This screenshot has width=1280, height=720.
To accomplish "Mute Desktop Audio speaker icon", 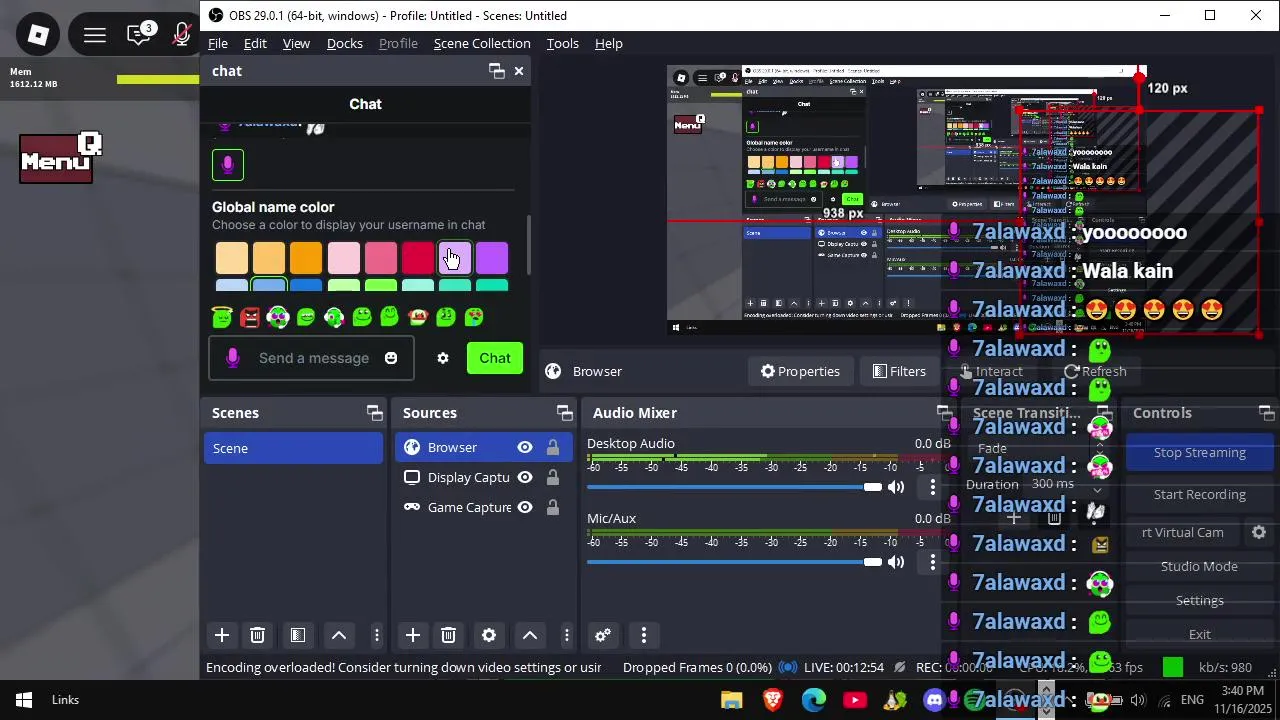I will (x=896, y=487).
